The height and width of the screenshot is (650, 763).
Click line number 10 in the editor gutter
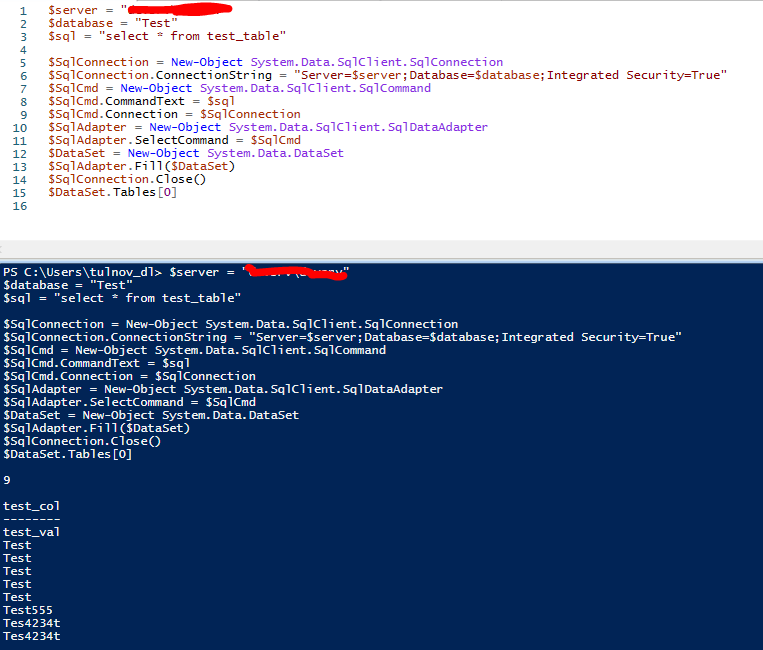(20, 128)
